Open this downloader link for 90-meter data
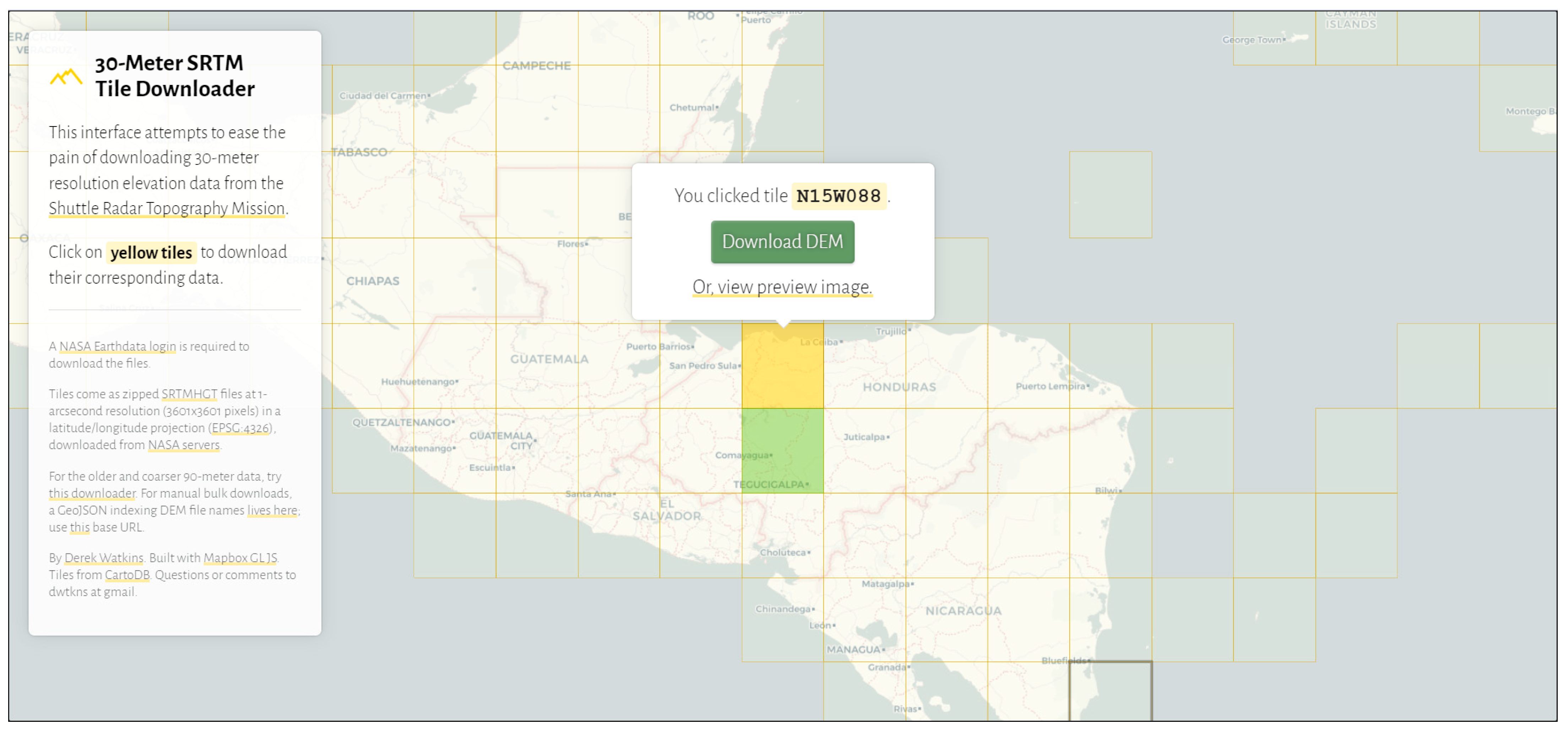This screenshot has width=1568, height=730. [92, 493]
